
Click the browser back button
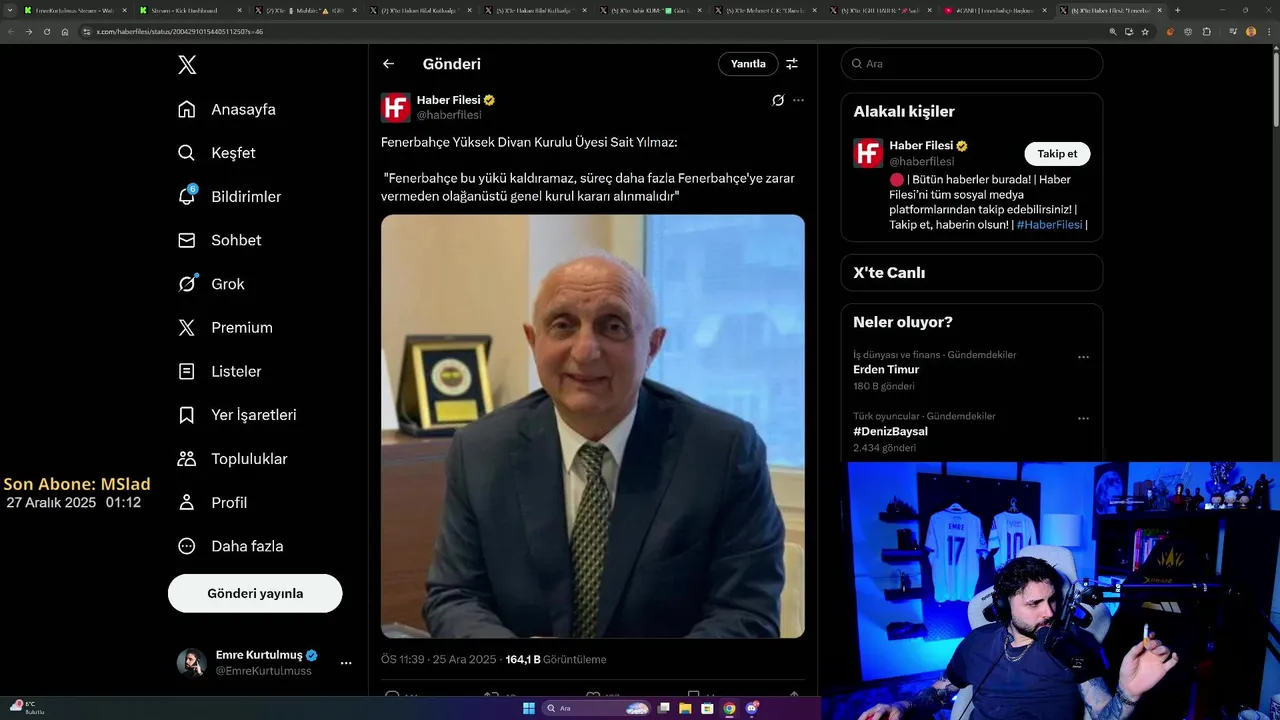pyautogui.click(x=11, y=32)
